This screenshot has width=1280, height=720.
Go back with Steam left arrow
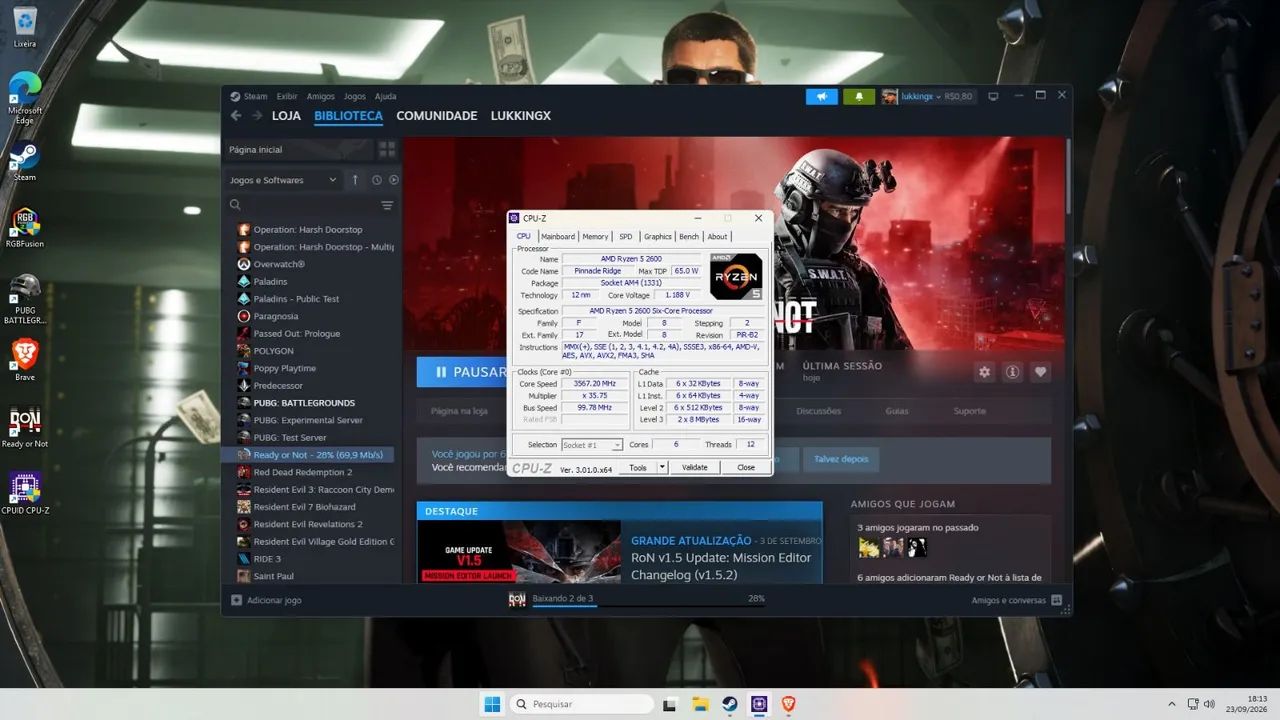point(236,116)
